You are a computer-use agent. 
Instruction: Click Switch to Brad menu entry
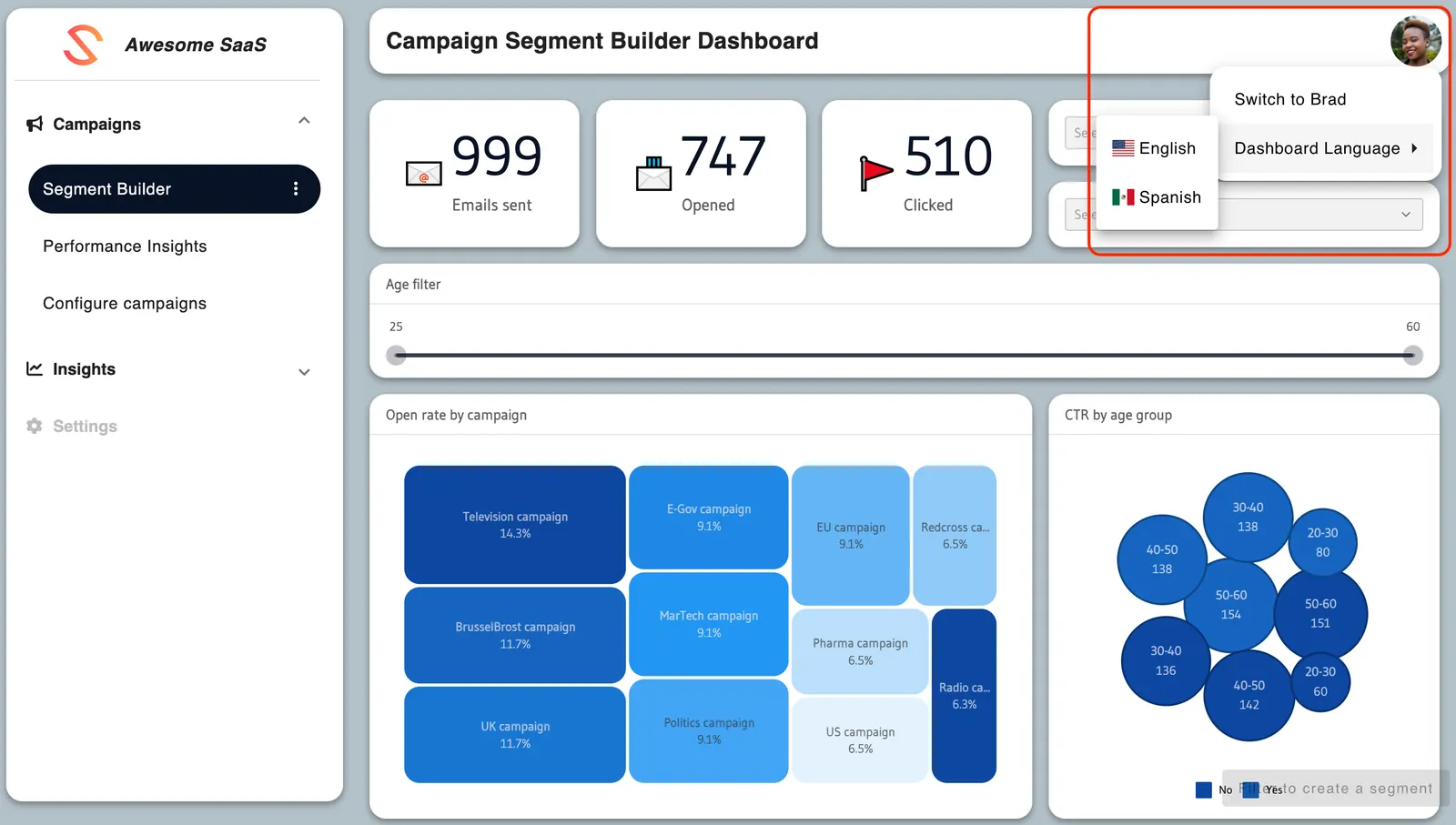(1289, 99)
